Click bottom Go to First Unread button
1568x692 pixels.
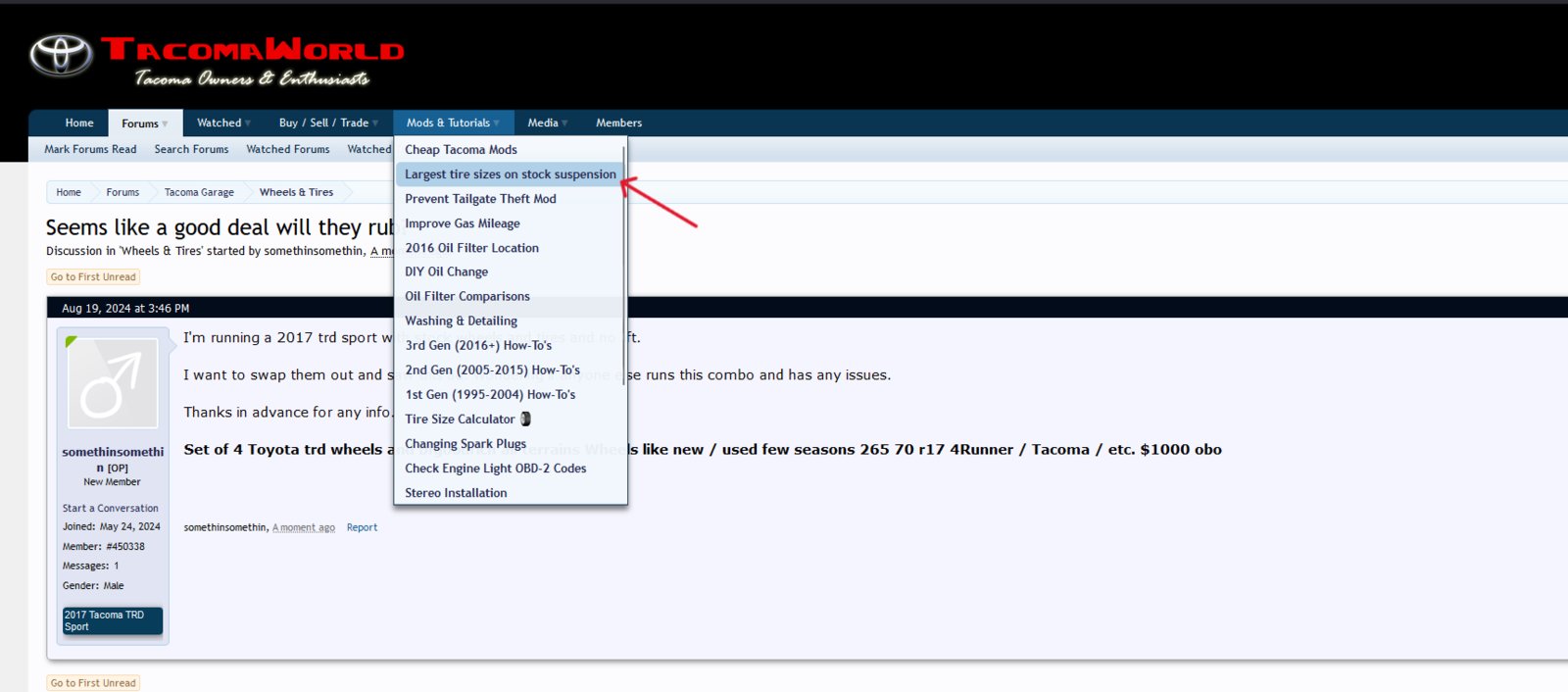[x=93, y=683]
